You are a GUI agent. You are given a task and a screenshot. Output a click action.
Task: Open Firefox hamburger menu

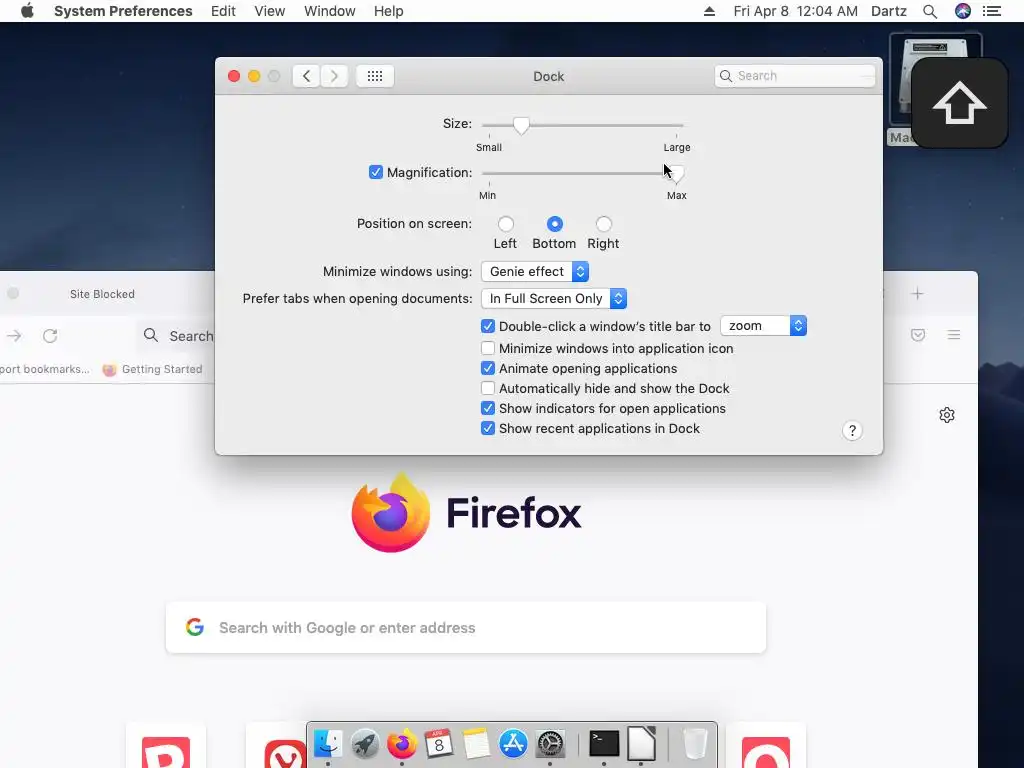(x=953, y=335)
